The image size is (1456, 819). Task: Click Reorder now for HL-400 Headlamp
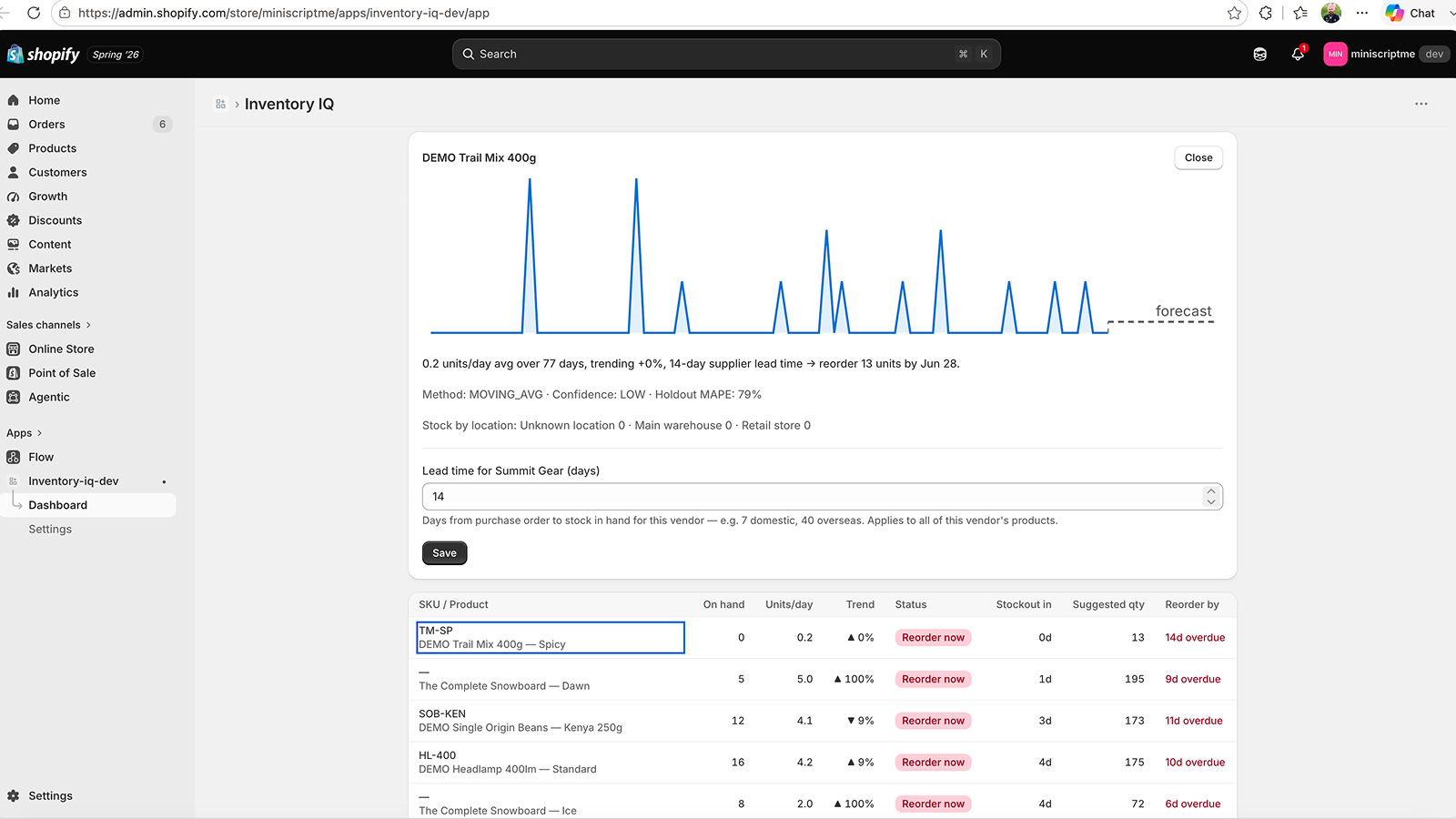click(x=933, y=763)
